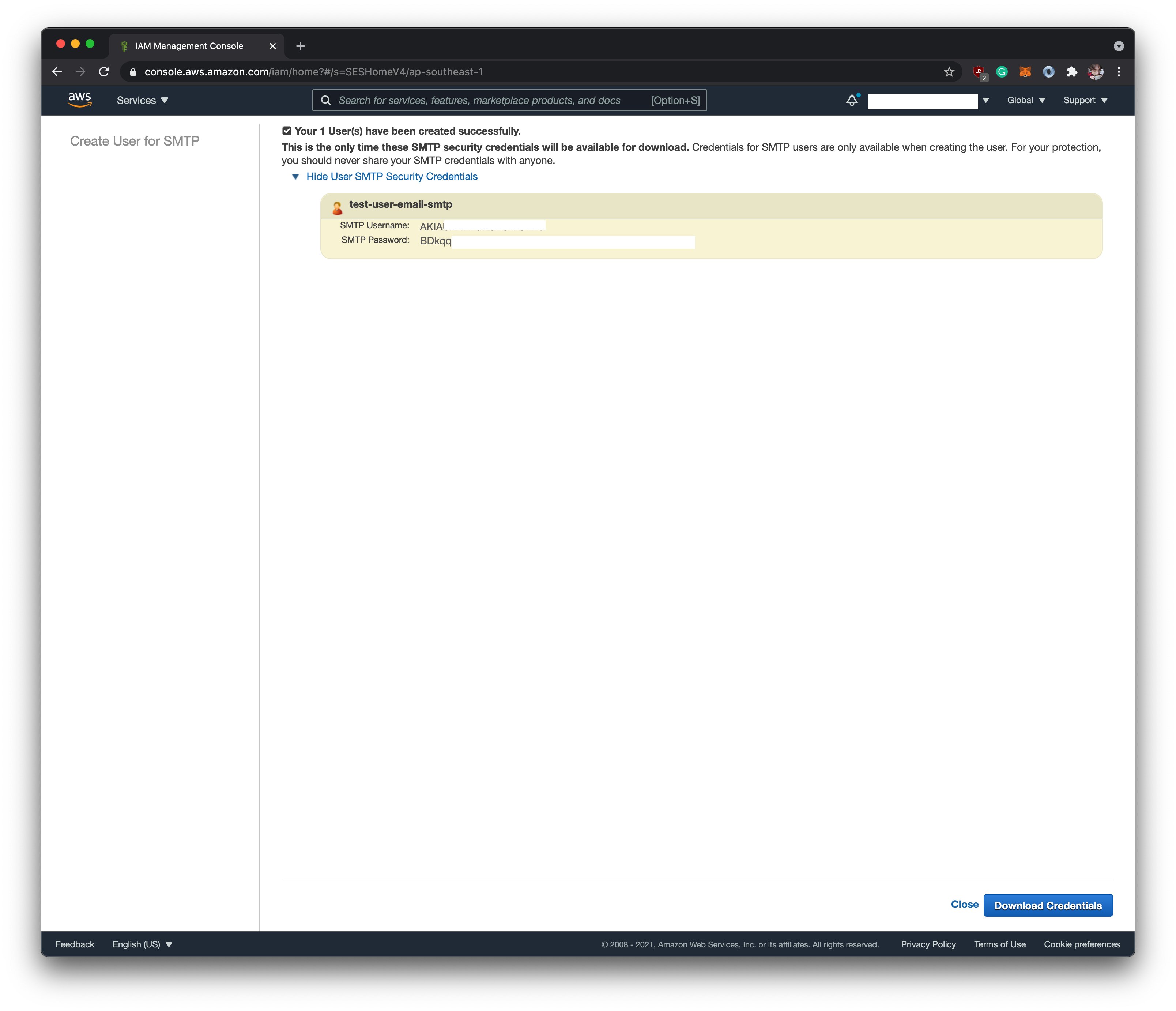The image size is (1176, 1011).
Task: Open a new browser tab
Action: 301,46
